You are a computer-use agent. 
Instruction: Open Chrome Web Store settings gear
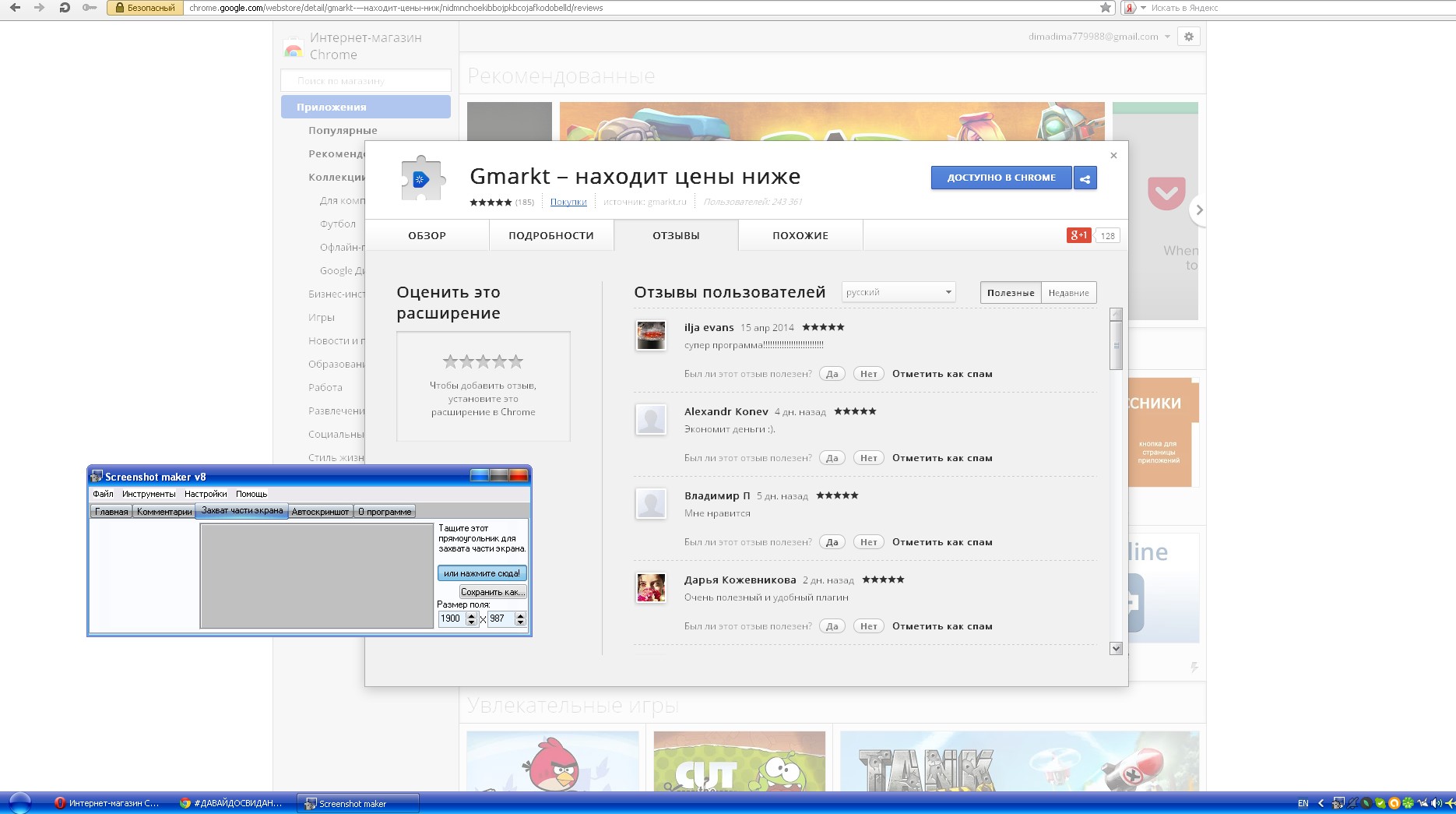coord(1188,37)
